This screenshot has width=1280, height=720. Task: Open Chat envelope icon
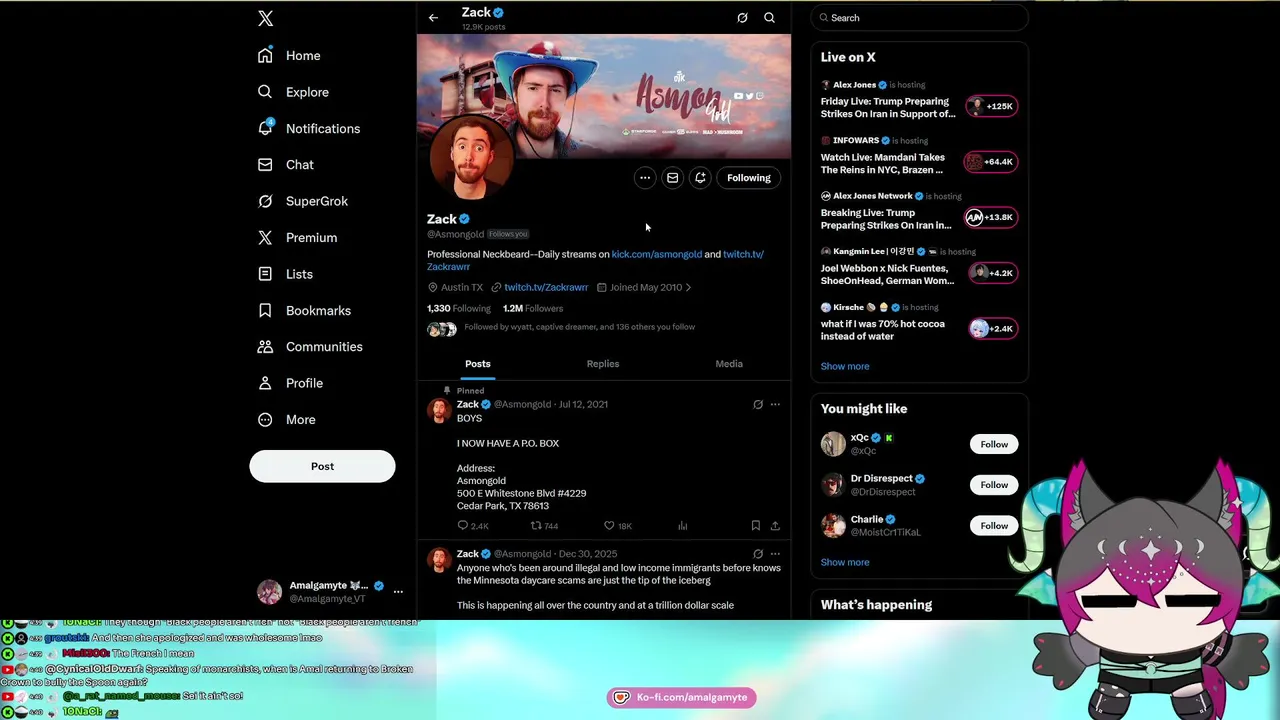[x=265, y=164]
